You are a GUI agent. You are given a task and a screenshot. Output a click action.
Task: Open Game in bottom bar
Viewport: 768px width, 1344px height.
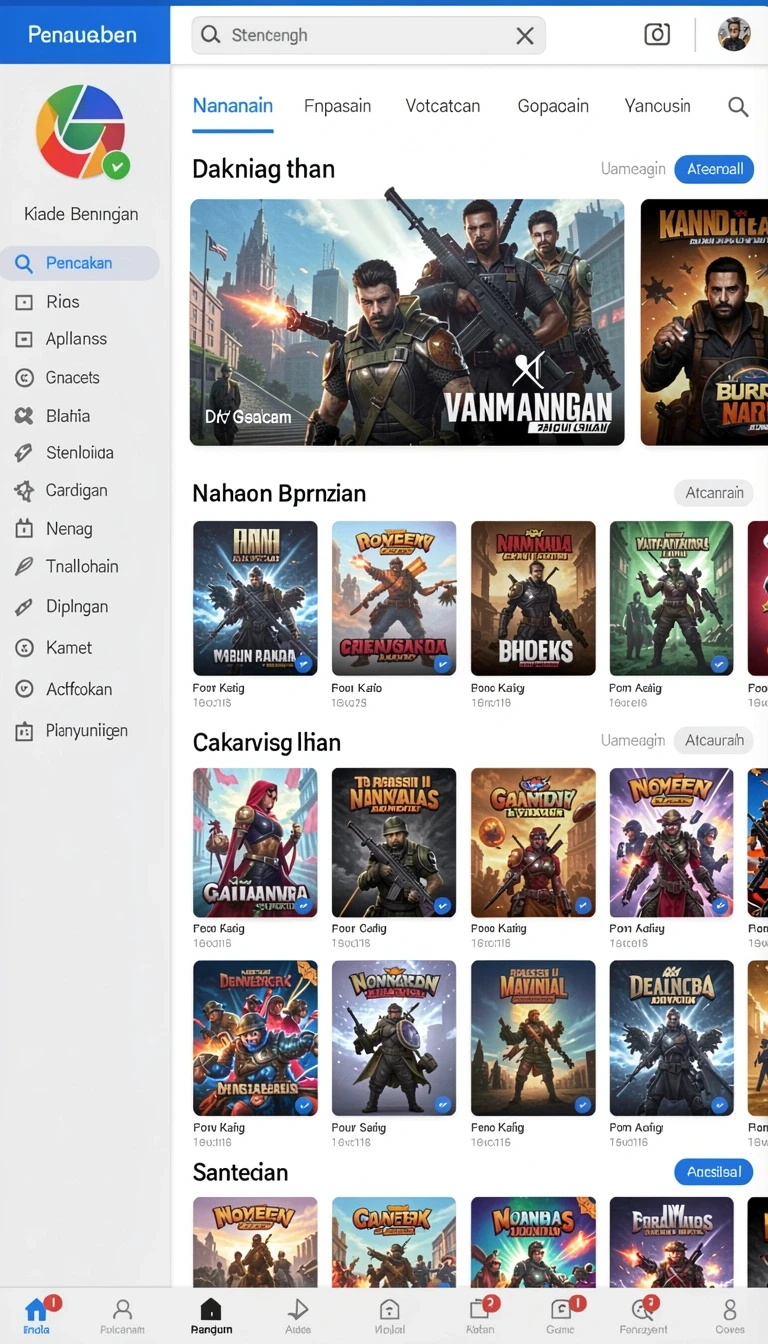561,1316
